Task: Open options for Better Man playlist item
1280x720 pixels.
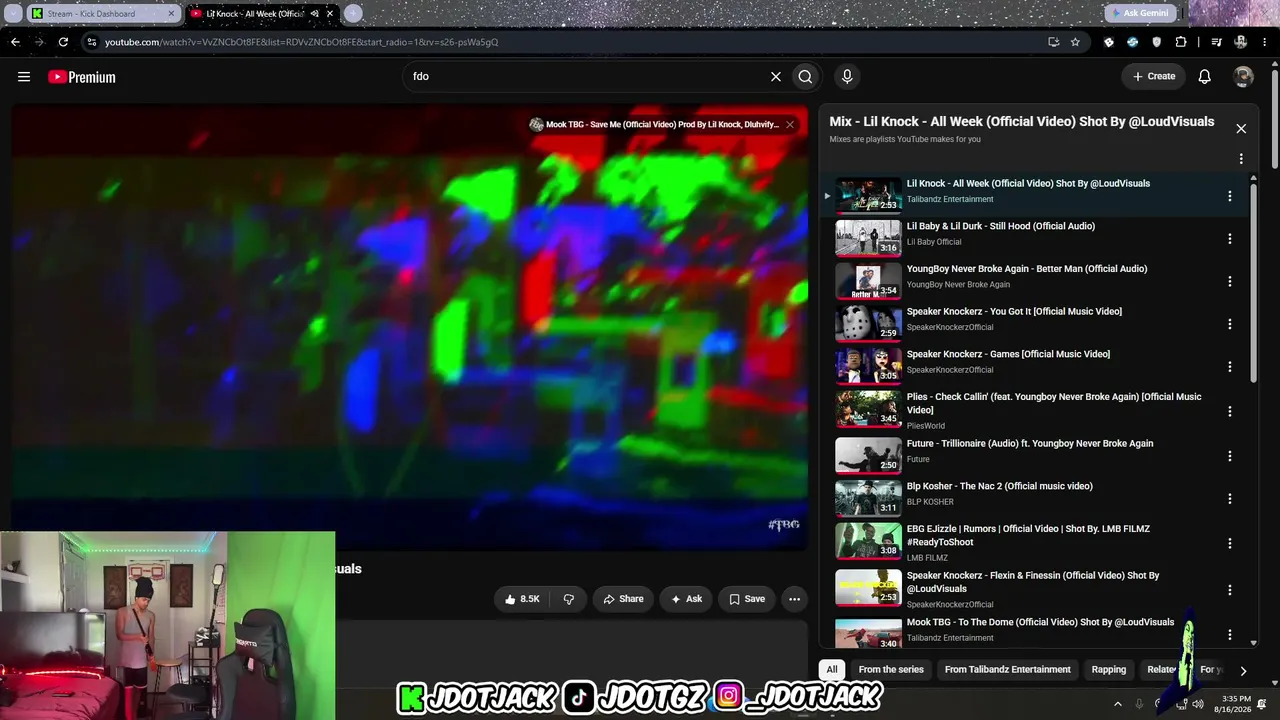Action: point(1230,282)
